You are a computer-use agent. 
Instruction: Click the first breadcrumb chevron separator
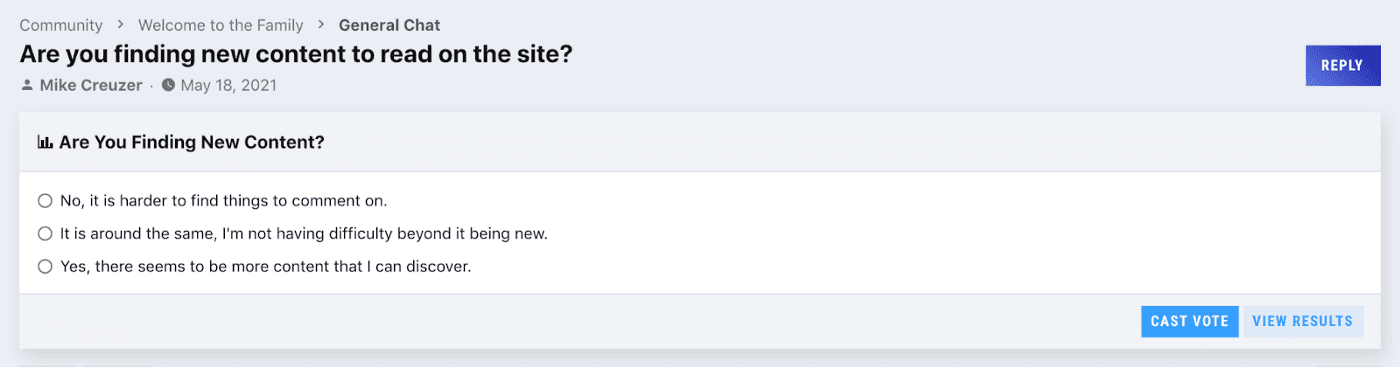[x=120, y=25]
